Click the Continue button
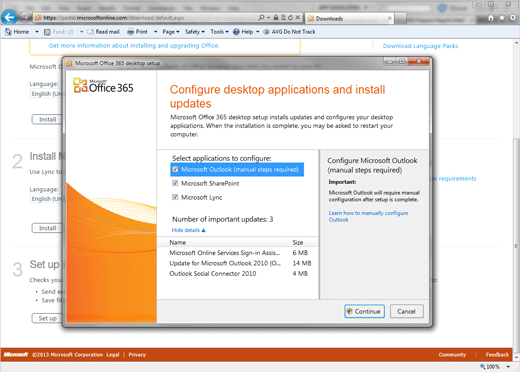520x372 pixels. point(364,311)
